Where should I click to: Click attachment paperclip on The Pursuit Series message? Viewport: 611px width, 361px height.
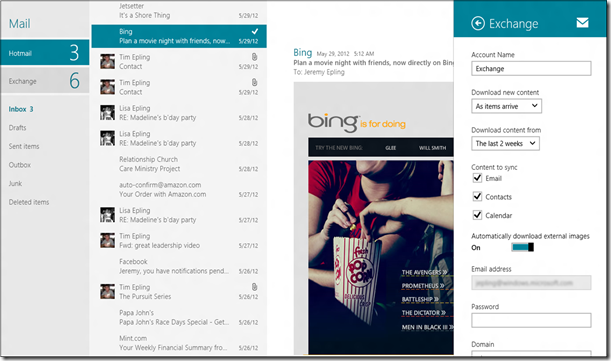click(x=254, y=287)
